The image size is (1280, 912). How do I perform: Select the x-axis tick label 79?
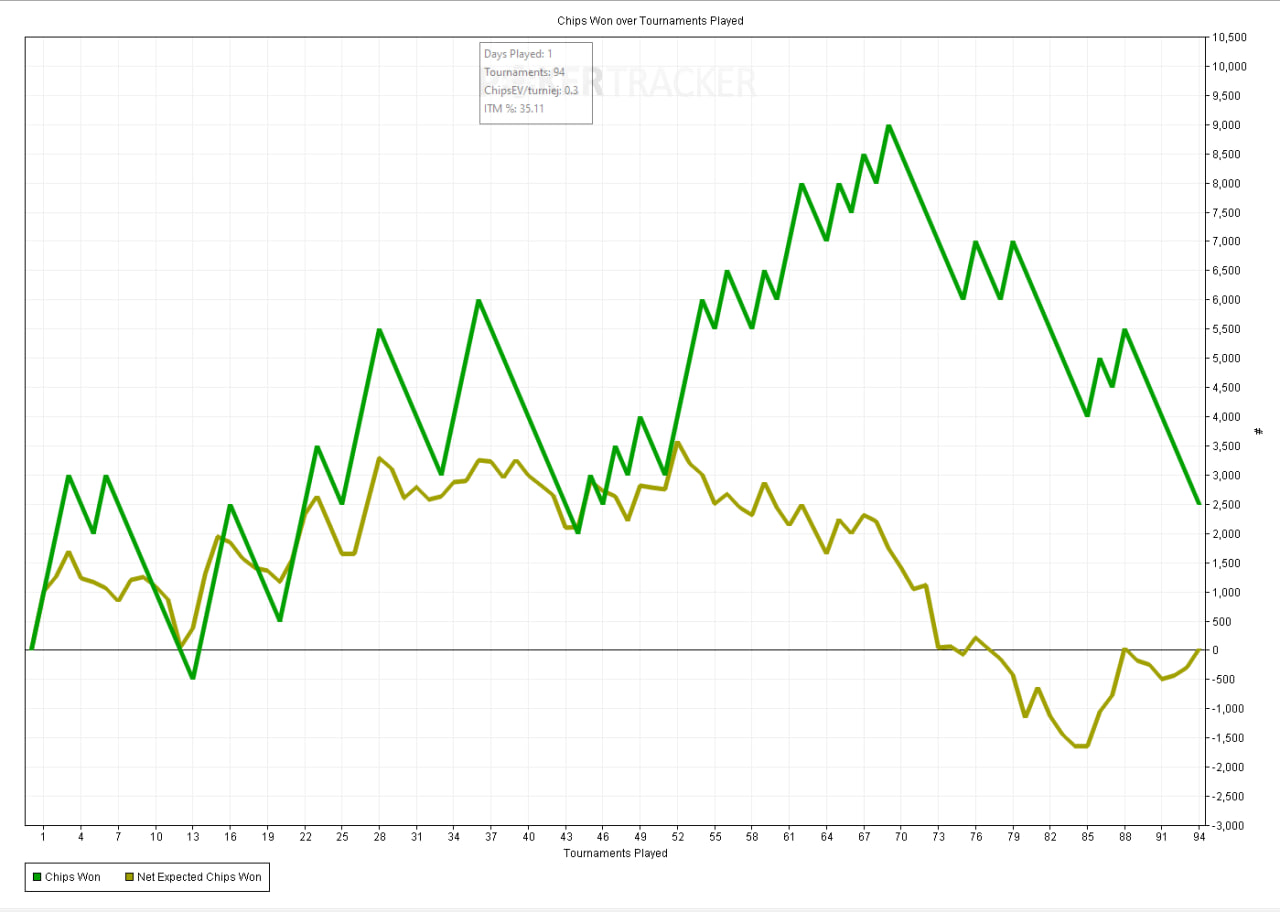[1013, 837]
